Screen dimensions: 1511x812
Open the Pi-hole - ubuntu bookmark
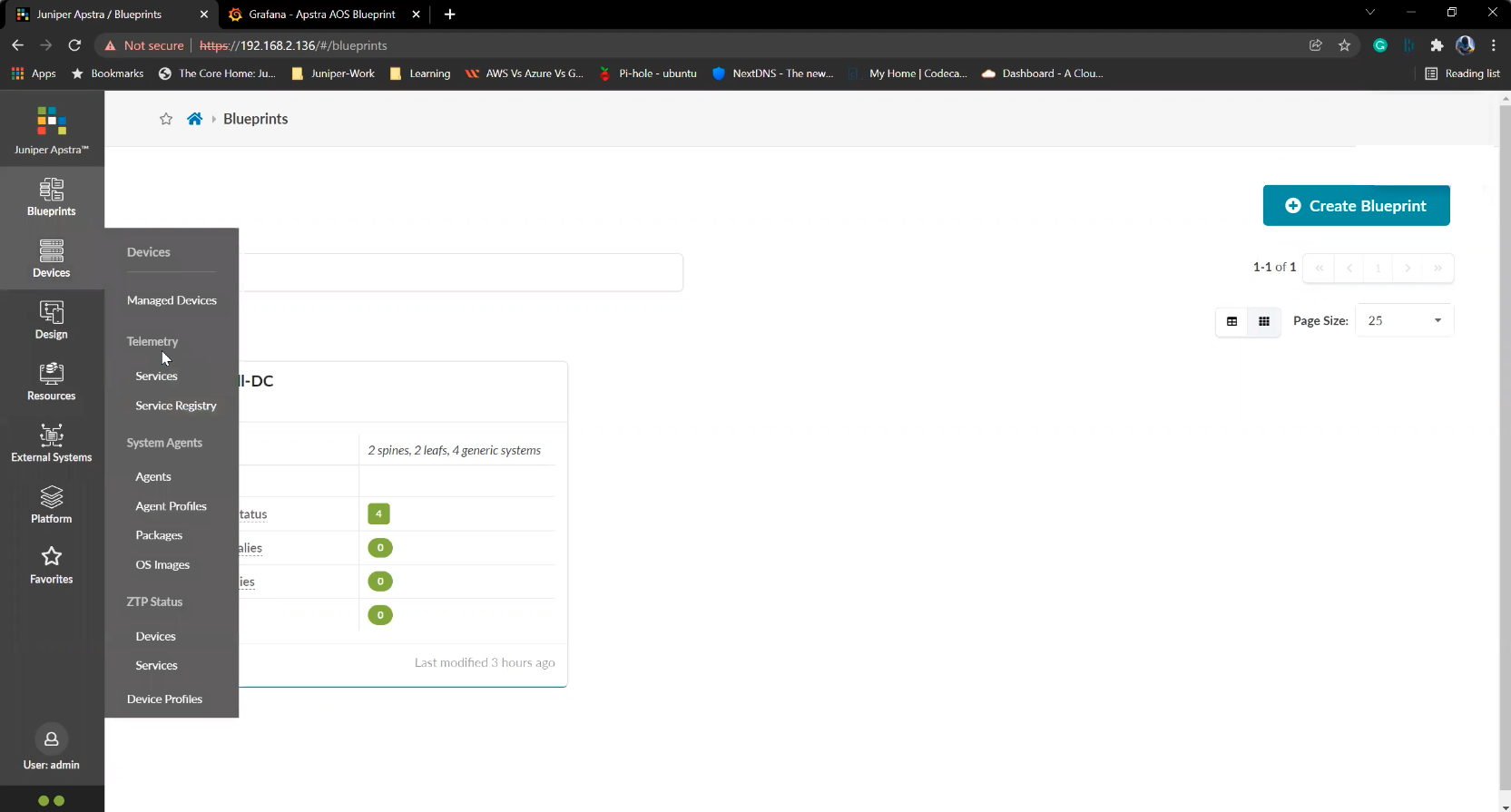(648, 73)
